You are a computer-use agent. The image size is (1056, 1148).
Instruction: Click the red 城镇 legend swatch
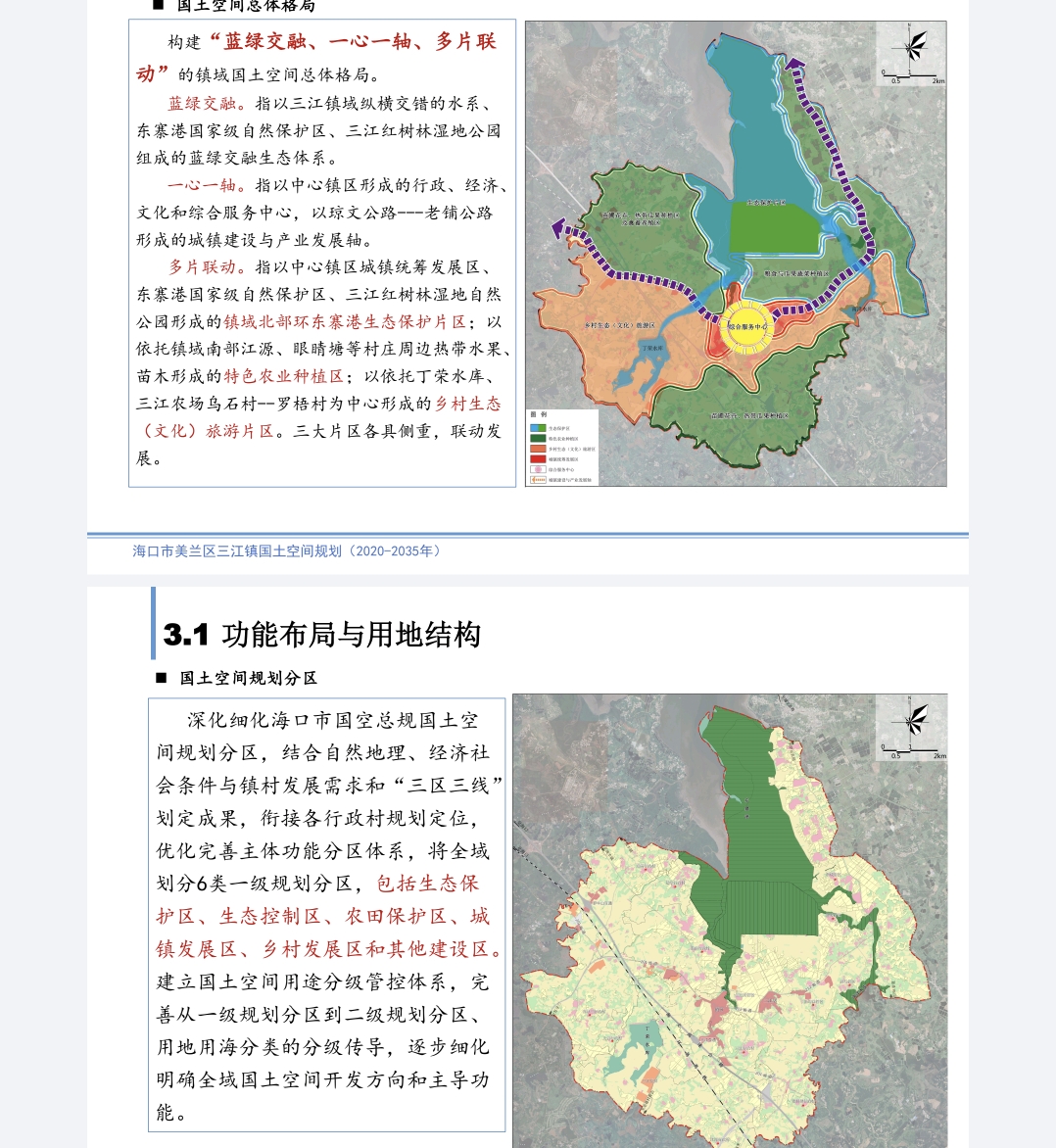click(x=538, y=459)
